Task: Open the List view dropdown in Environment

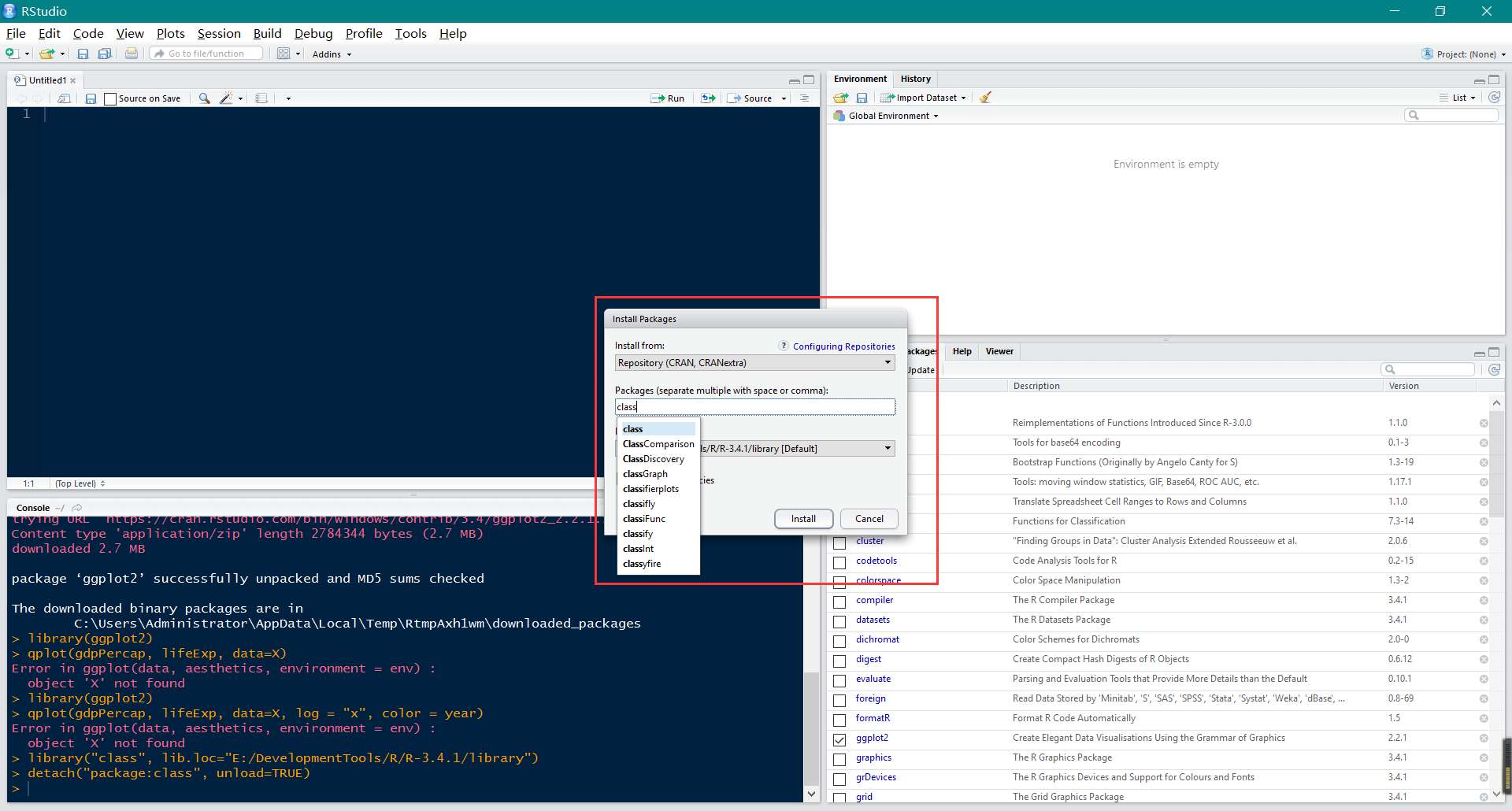Action: 1458,98
